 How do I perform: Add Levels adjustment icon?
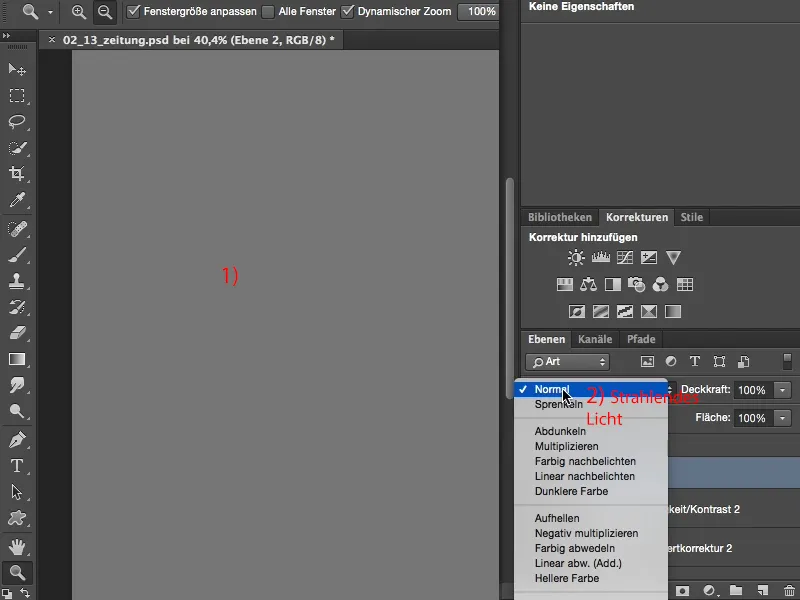point(601,258)
